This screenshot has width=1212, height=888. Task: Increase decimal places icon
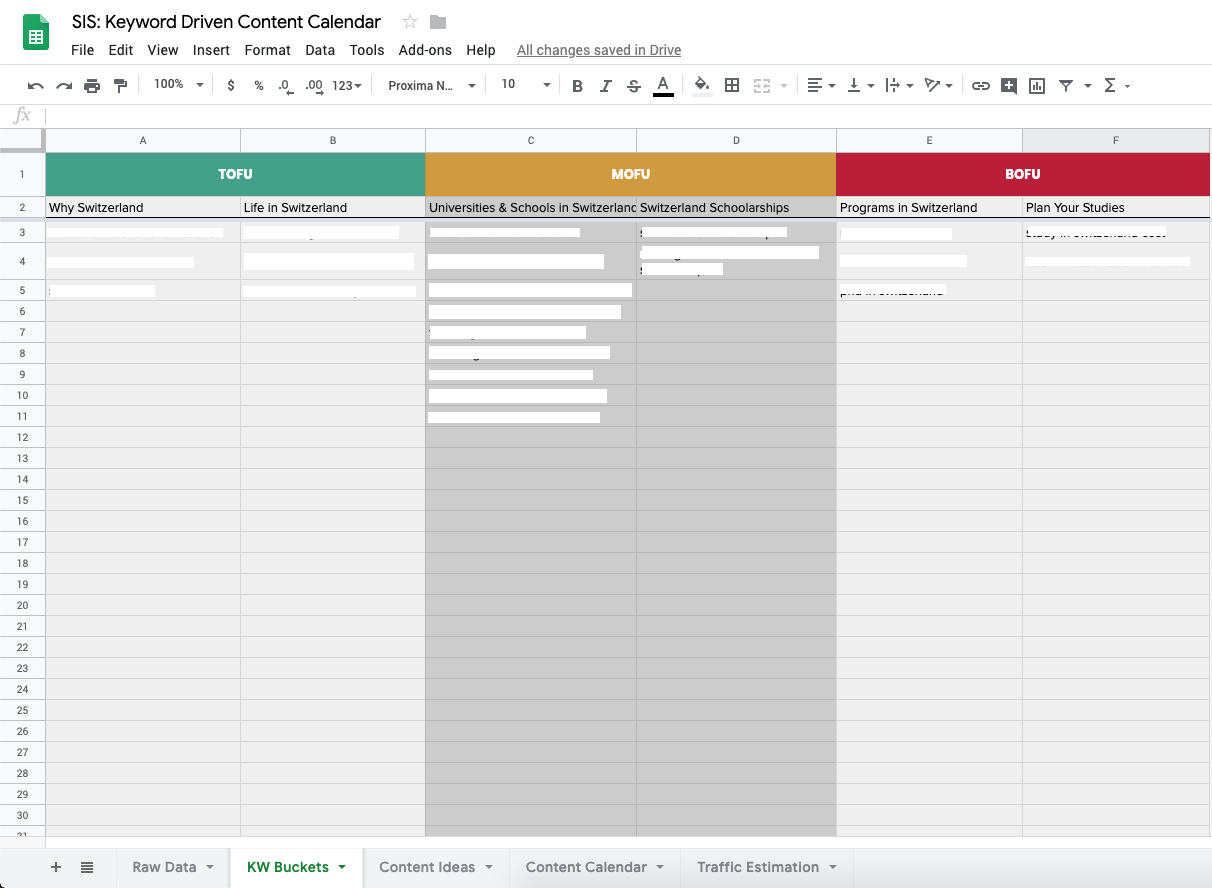pos(314,86)
